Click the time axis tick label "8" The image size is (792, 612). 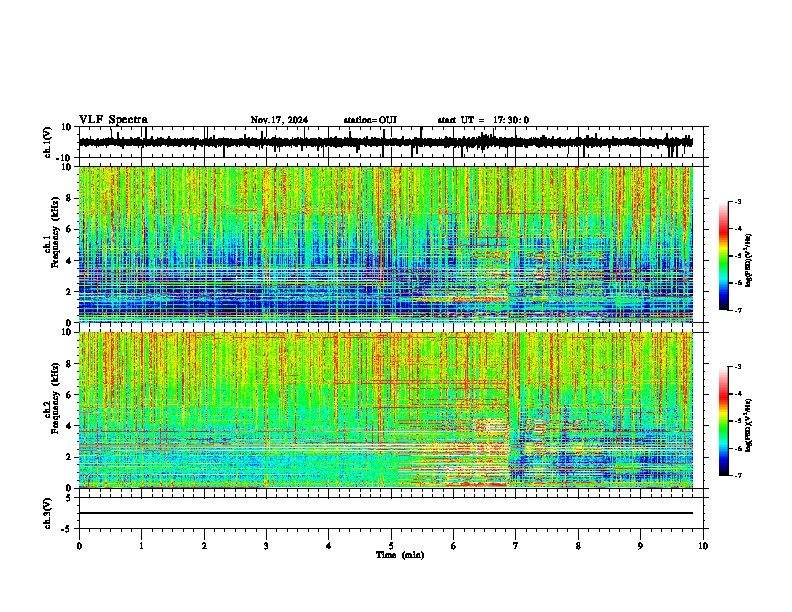(578, 546)
